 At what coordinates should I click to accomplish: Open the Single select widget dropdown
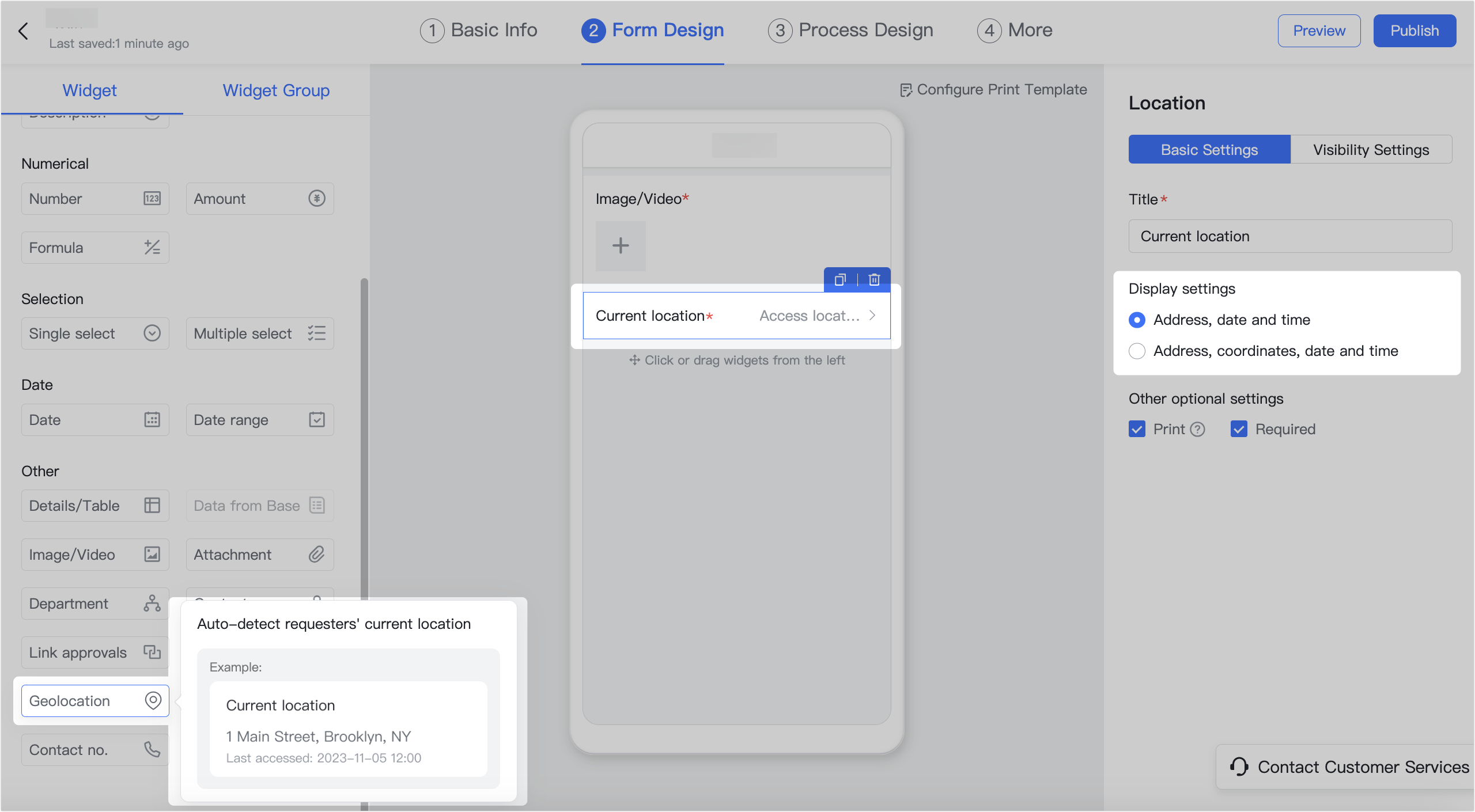[x=152, y=333]
